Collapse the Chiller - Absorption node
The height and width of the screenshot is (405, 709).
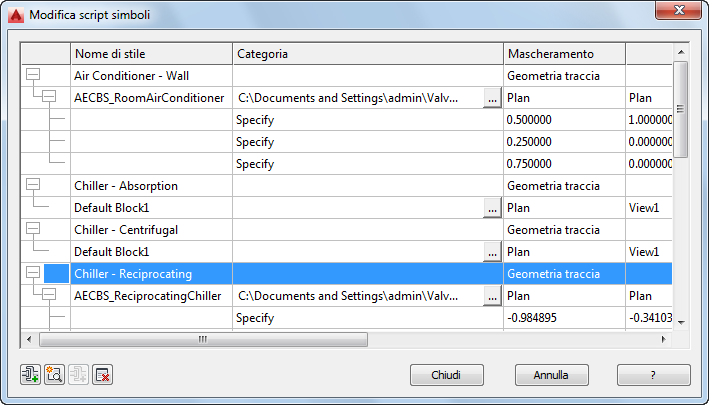point(33,186)
